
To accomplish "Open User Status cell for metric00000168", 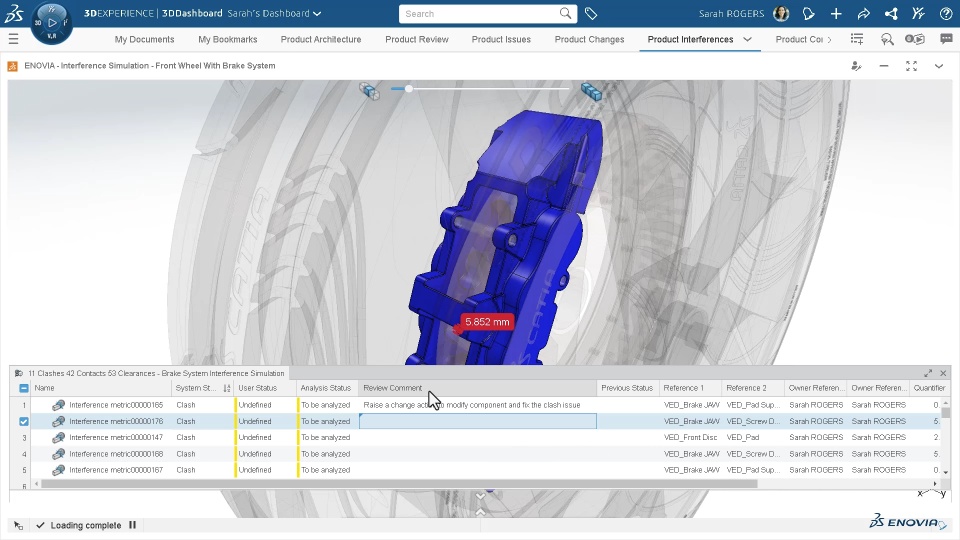I will 264,454.
